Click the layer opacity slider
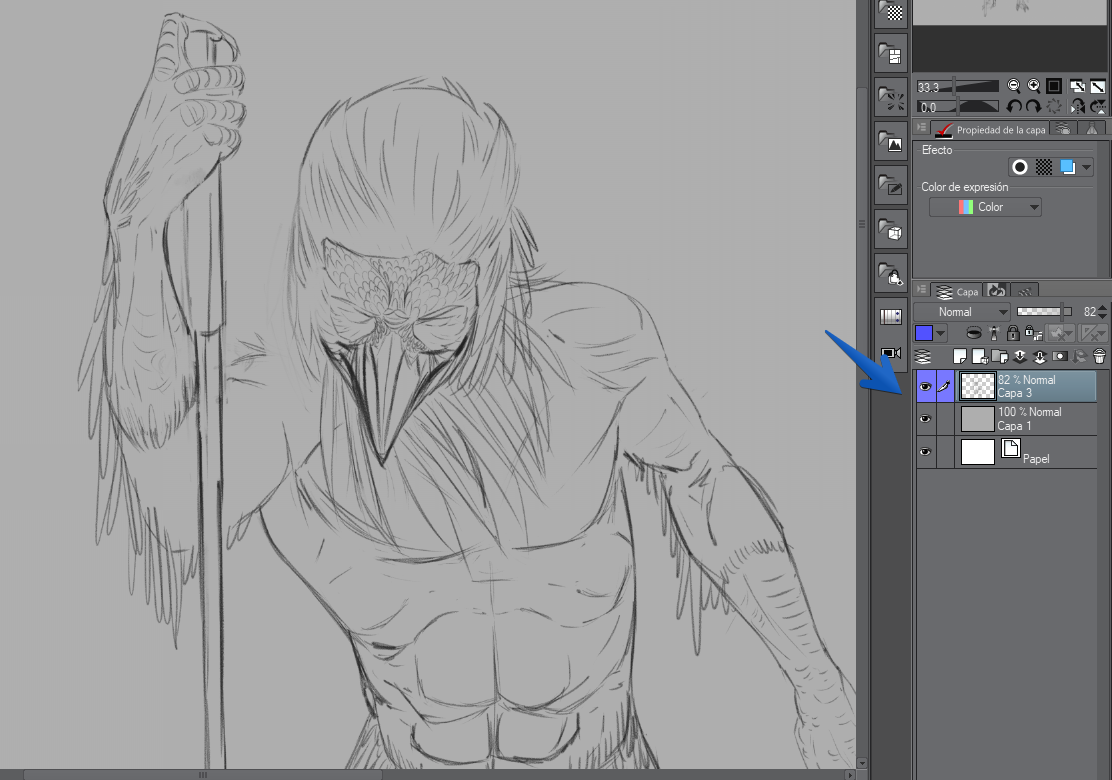1112x780 pixels. (1043, 312)
